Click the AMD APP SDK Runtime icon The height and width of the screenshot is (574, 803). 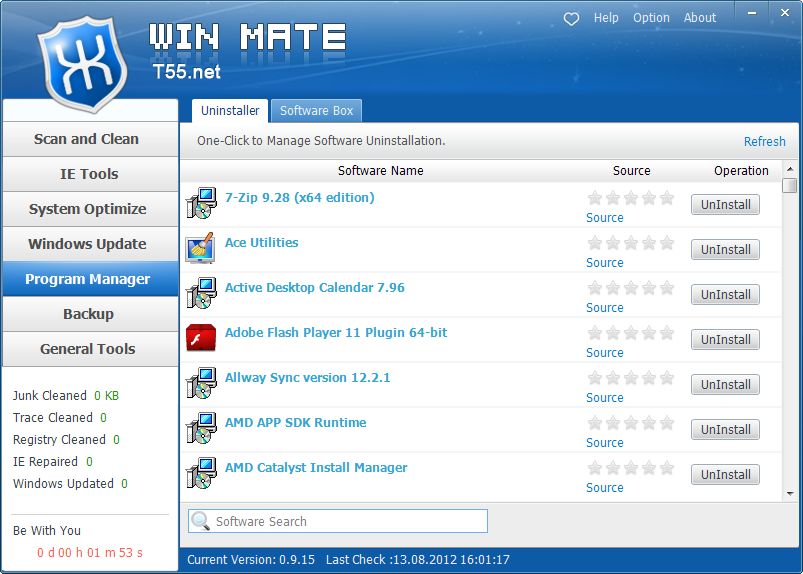coord(201,429)
